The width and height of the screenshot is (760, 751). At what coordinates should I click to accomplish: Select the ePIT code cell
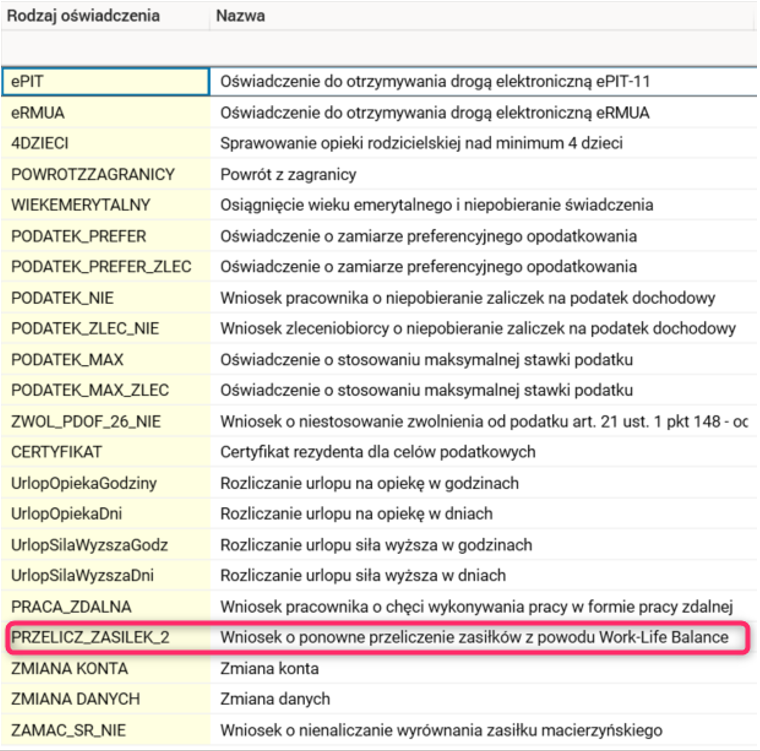click(x=106, y=81)
